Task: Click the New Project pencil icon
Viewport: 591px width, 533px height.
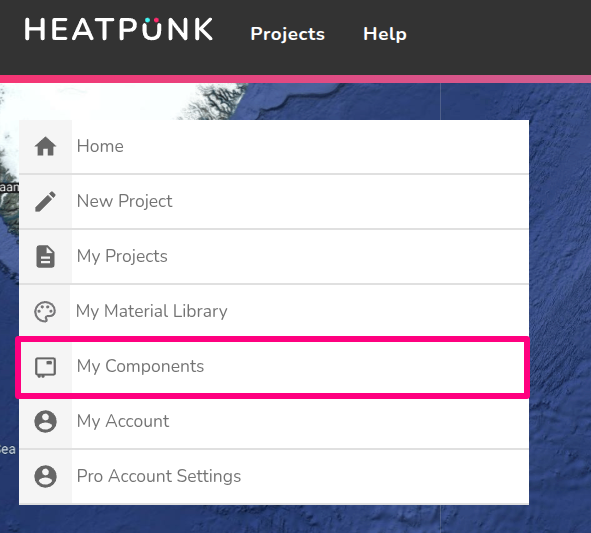Action: click(x=46, y=201)
